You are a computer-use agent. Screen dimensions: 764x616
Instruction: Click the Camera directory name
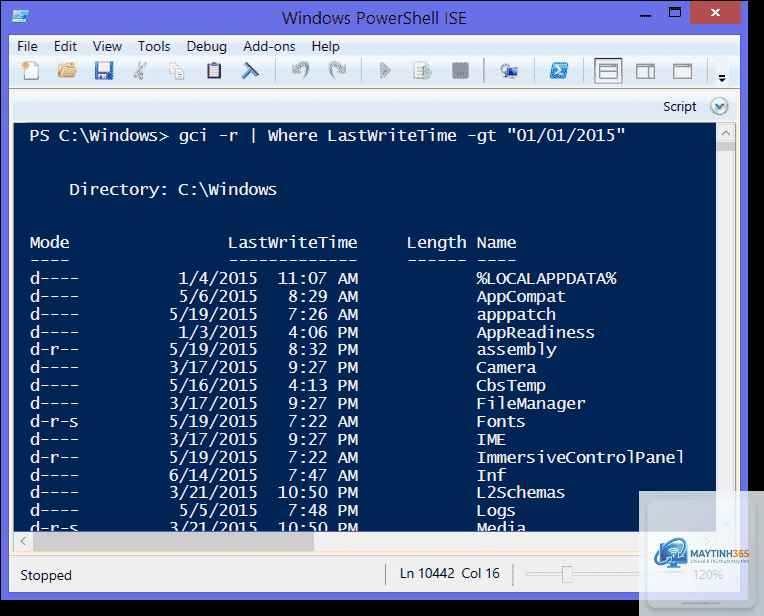[506, 367]
